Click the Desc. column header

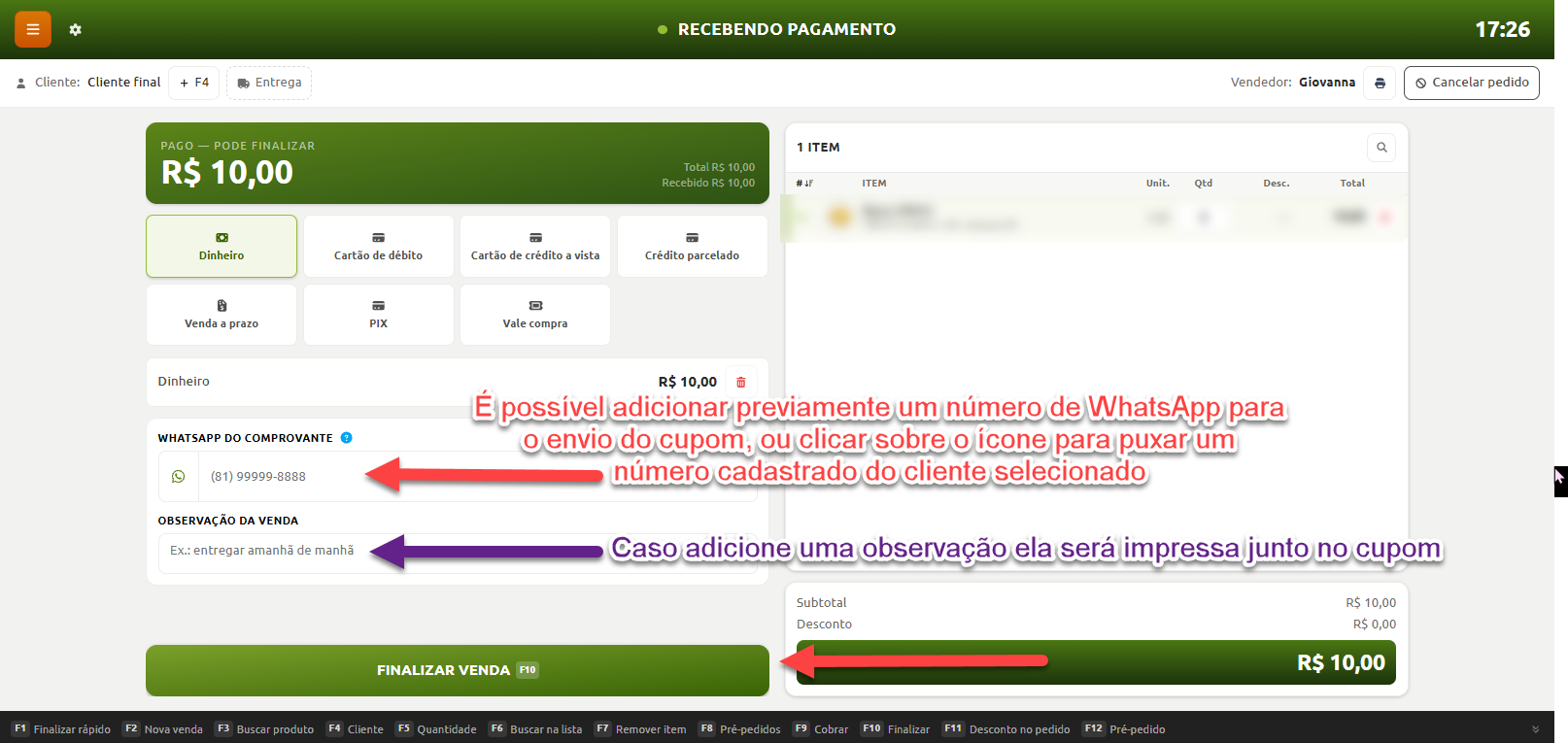point(1277,184)
